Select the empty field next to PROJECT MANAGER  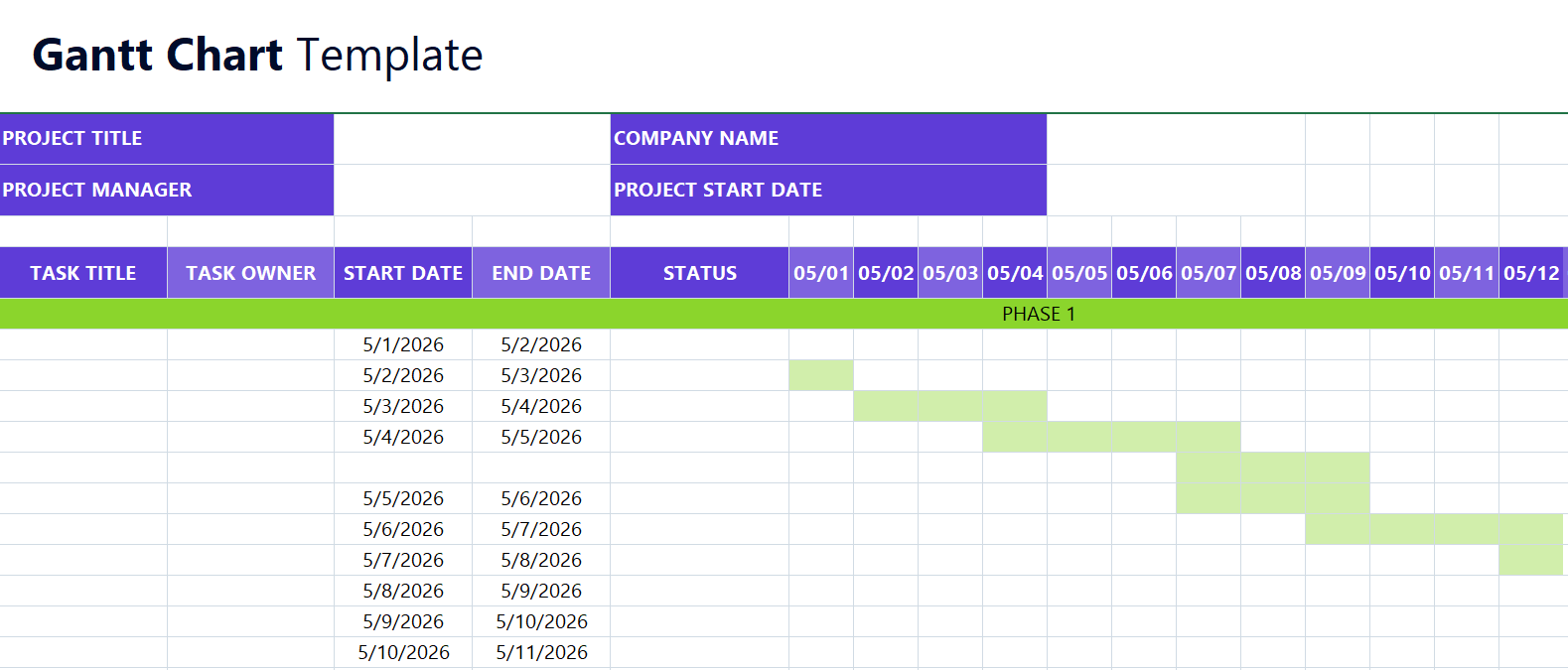coord(473,191)
